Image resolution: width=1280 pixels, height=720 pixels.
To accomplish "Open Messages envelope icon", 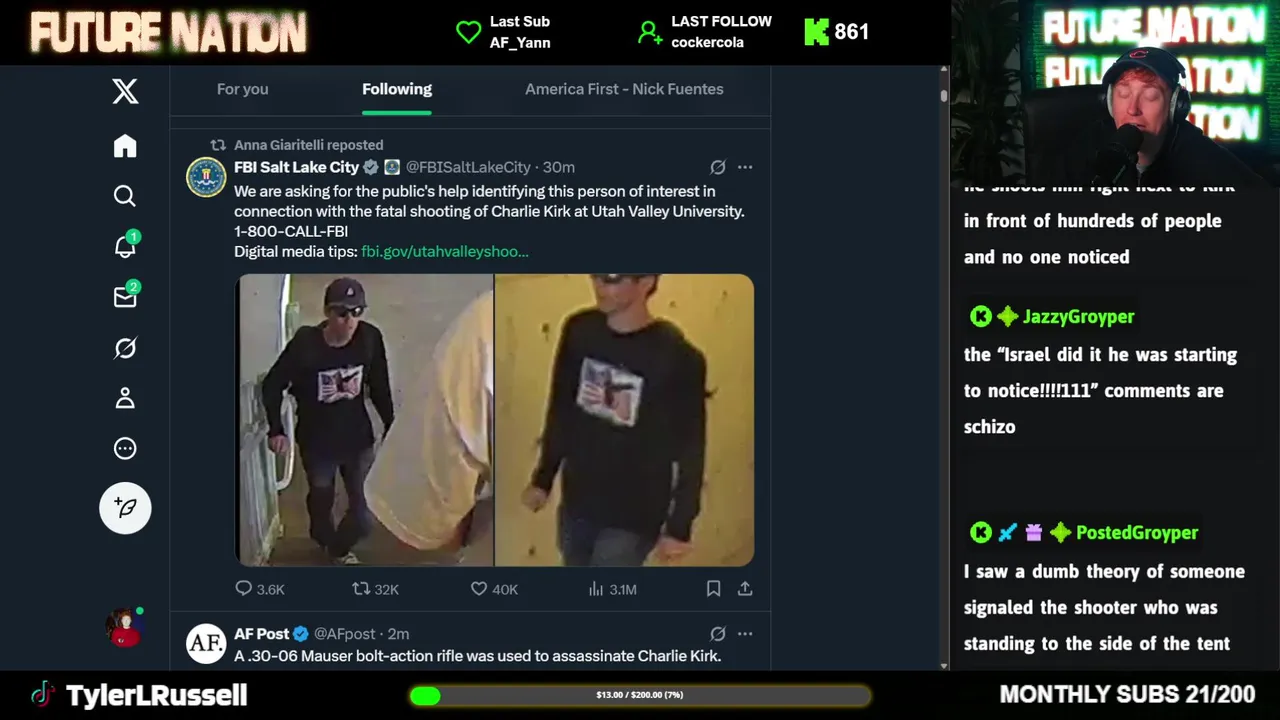I will coord(125,297).
